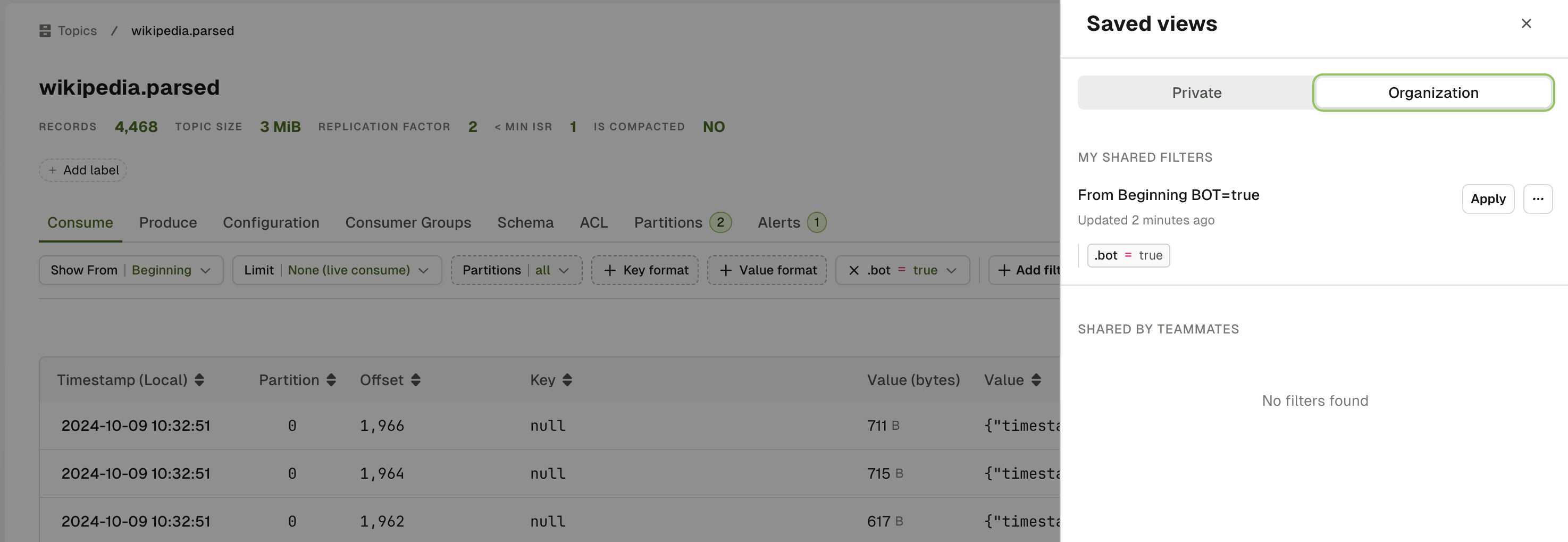Screen dimensions: 1568x542
Task: Select the row with offset 1,962
Action: point(550,521)
